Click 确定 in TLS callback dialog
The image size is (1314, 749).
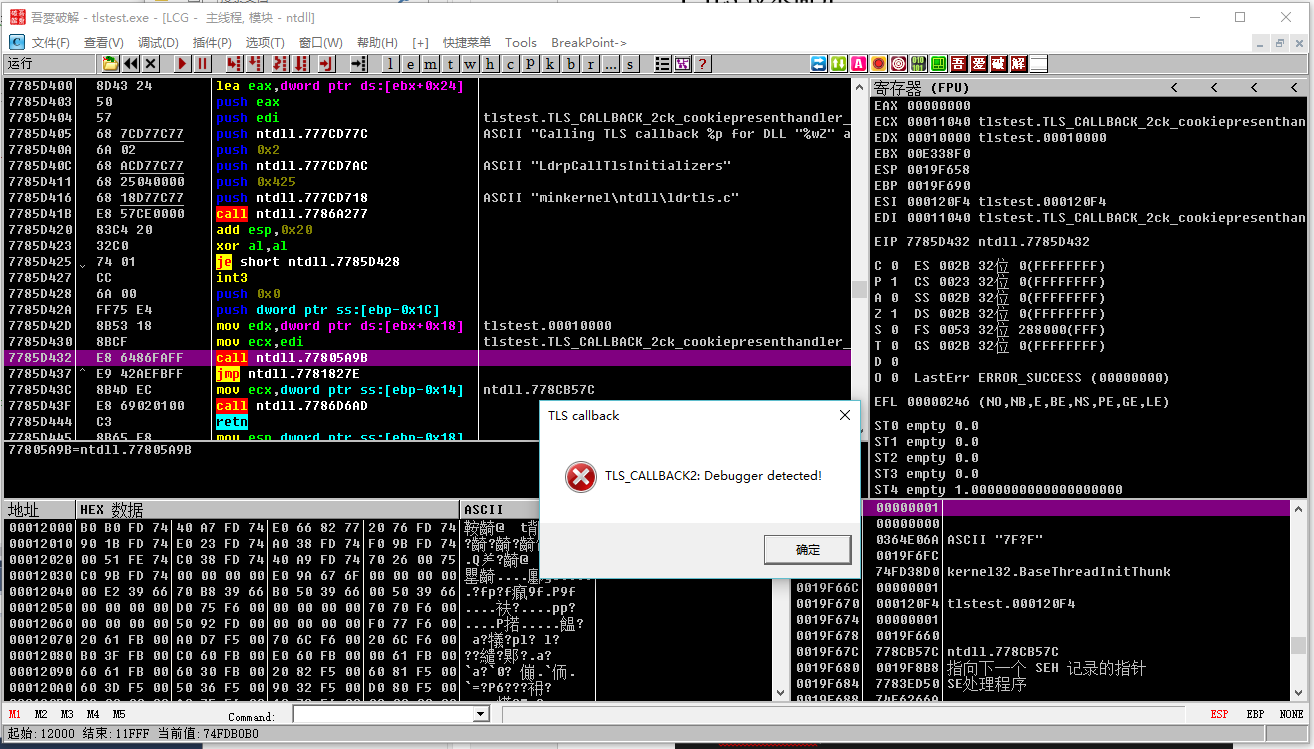(807, 549)
